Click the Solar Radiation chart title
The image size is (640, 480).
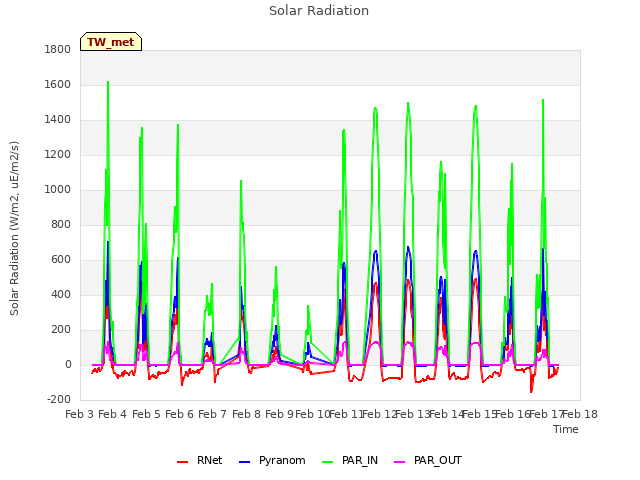tap(319, 11)
